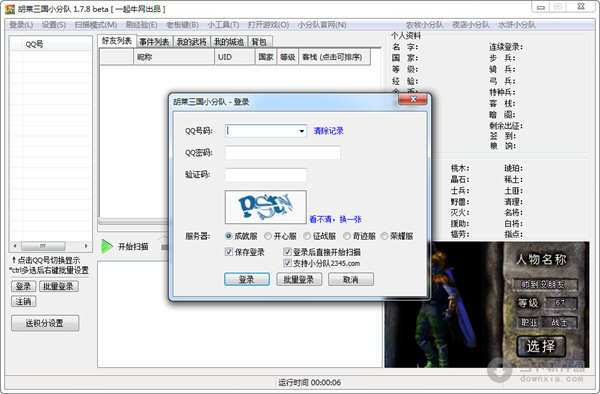Switch to the 我的城池 tab
The height and width of the screenshot is (394, 600).
[229, 42]
